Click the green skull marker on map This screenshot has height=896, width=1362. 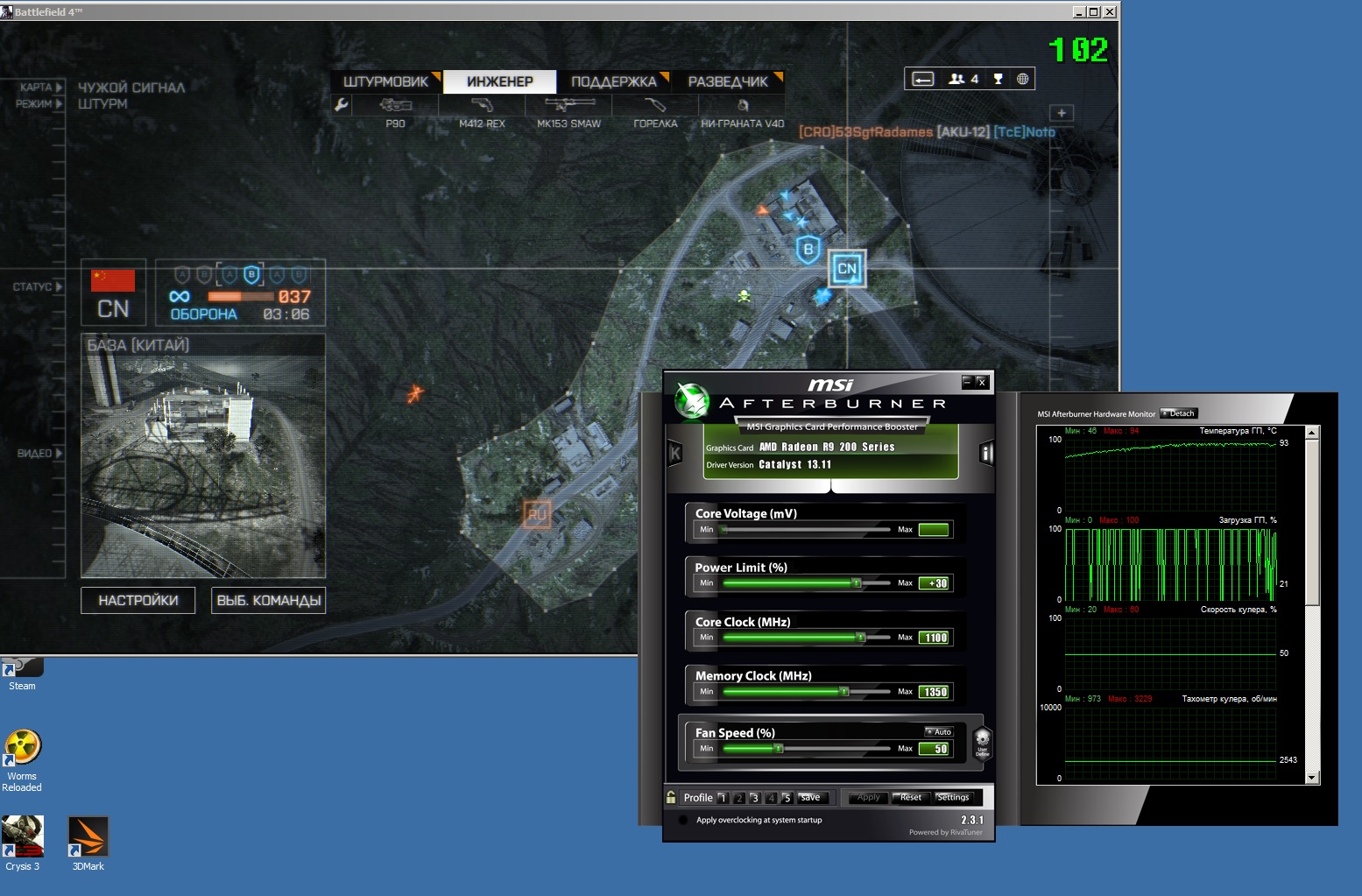click(744, 296)
